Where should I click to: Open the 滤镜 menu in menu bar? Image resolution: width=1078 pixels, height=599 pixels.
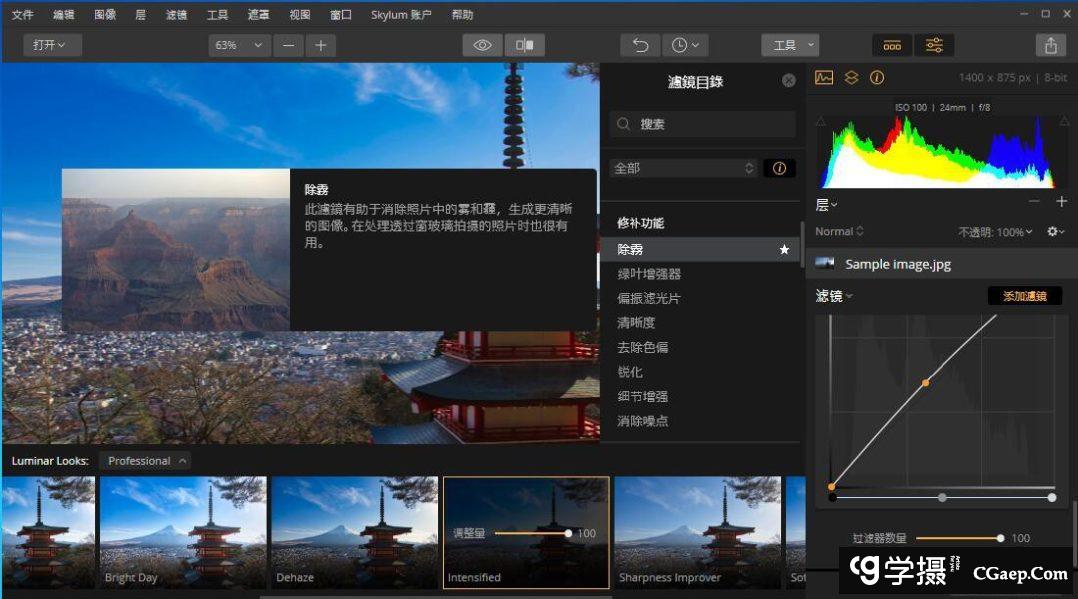pos(175,15)
